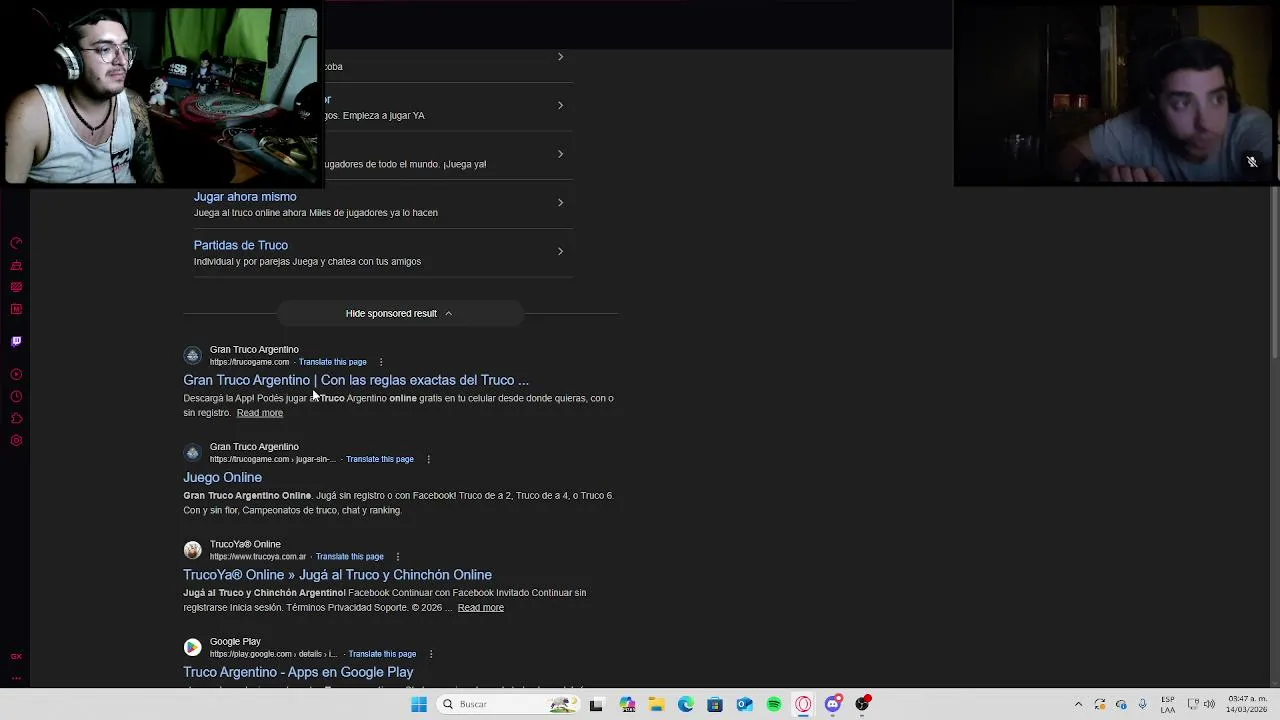Open Spotify from the taskbar
The height and width of the screenshot is (720, 1280).
774,704
